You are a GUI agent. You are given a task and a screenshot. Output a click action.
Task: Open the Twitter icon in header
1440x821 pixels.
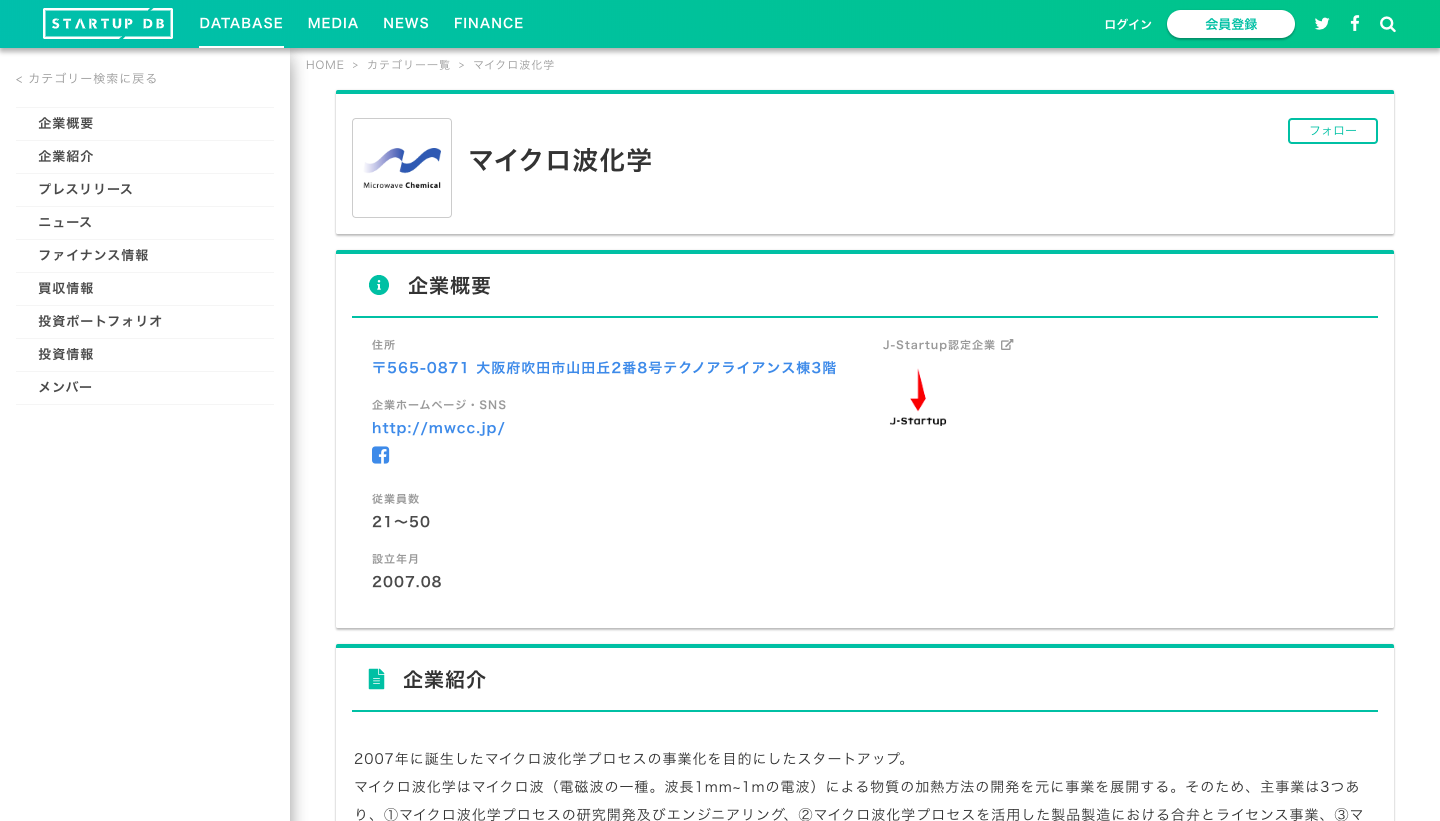(x=1322, y=24)
